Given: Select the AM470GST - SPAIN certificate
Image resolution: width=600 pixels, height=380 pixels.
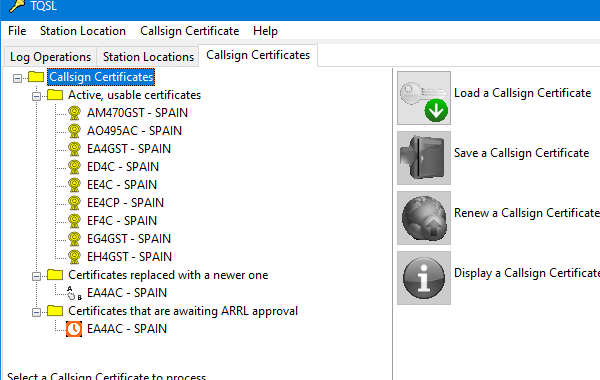Looking at the screenshot, I should tap(137, 113).
